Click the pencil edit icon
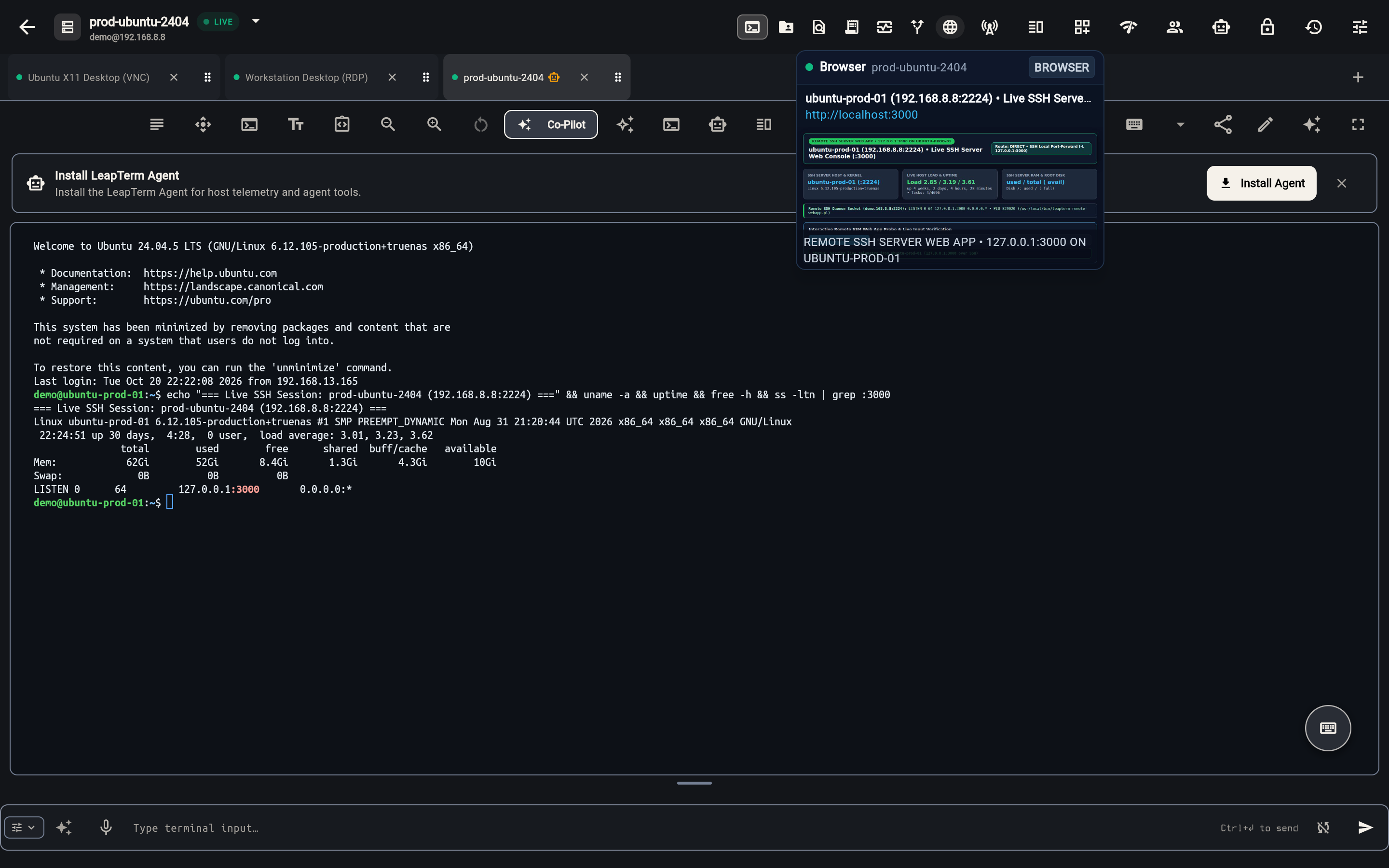 point(1266,124)
